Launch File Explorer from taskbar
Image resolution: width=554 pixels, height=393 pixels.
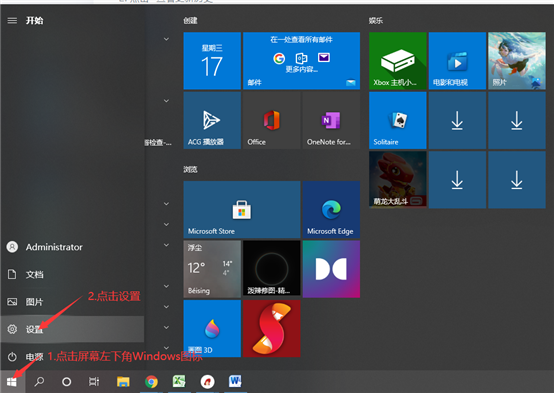coord(123,382)
